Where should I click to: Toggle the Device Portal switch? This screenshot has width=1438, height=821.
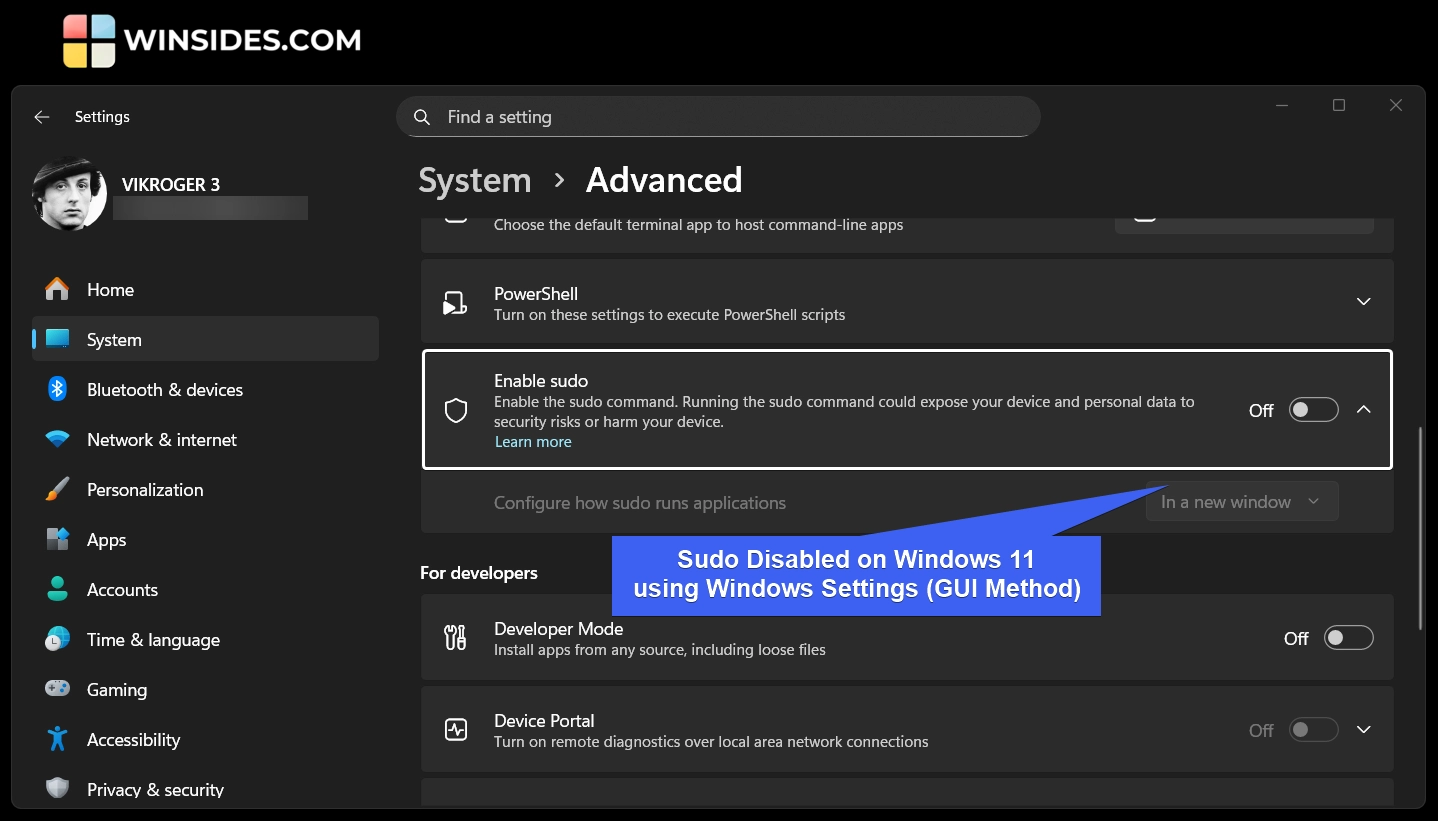[1313, 730]
